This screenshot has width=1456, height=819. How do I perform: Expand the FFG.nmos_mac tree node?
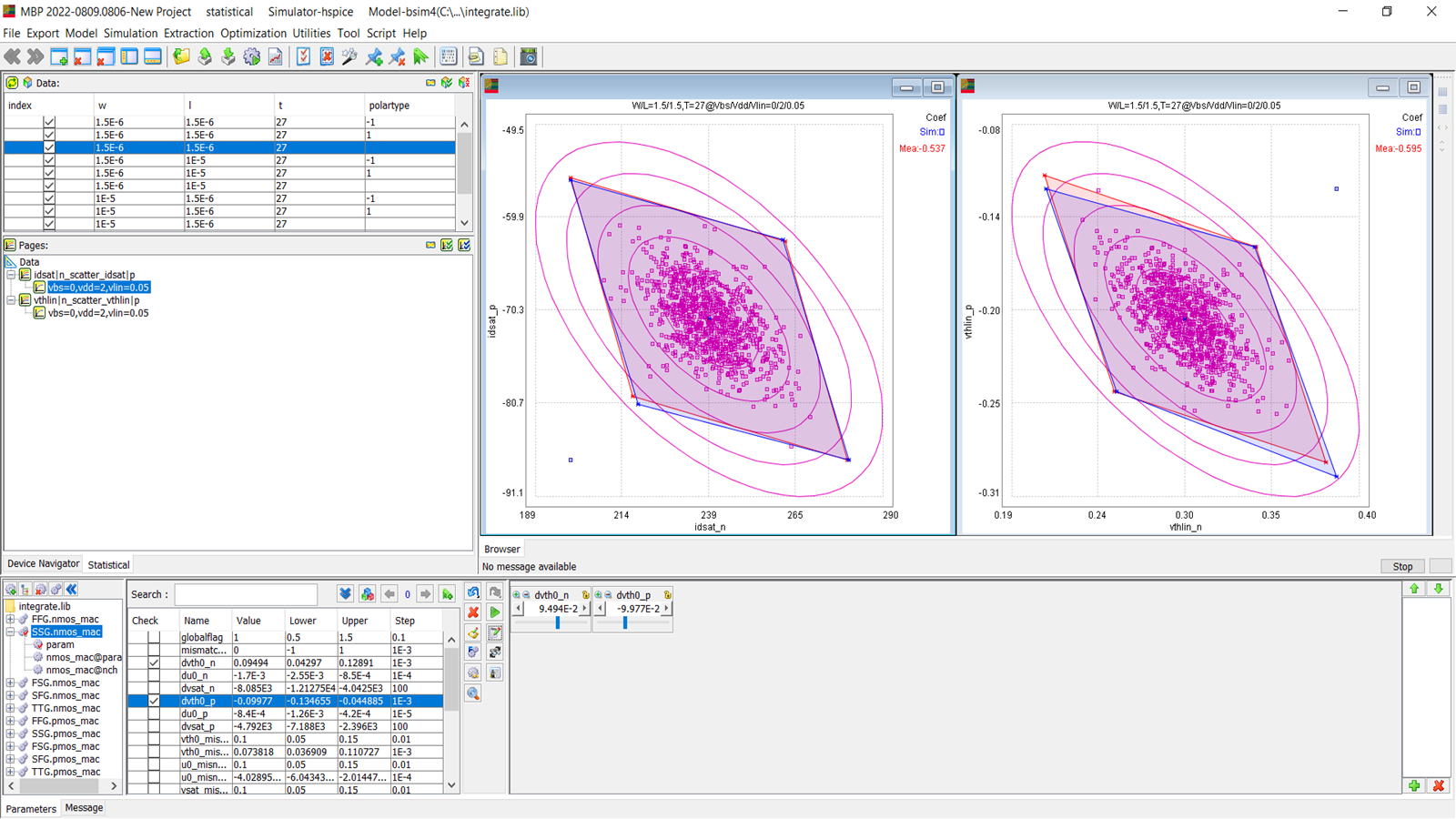tap(9, 619)
